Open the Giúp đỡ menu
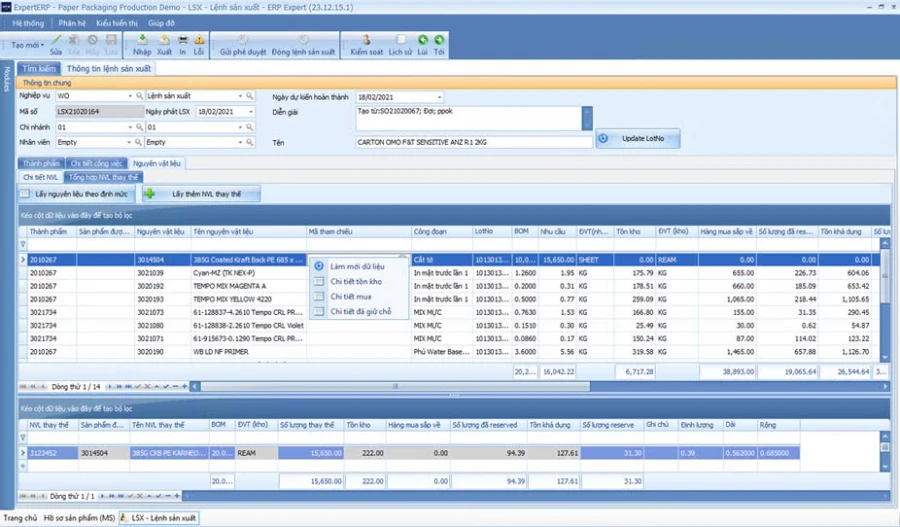Image resolution: width=900 pixels, height=527 pixels. [x=161, y=23]
